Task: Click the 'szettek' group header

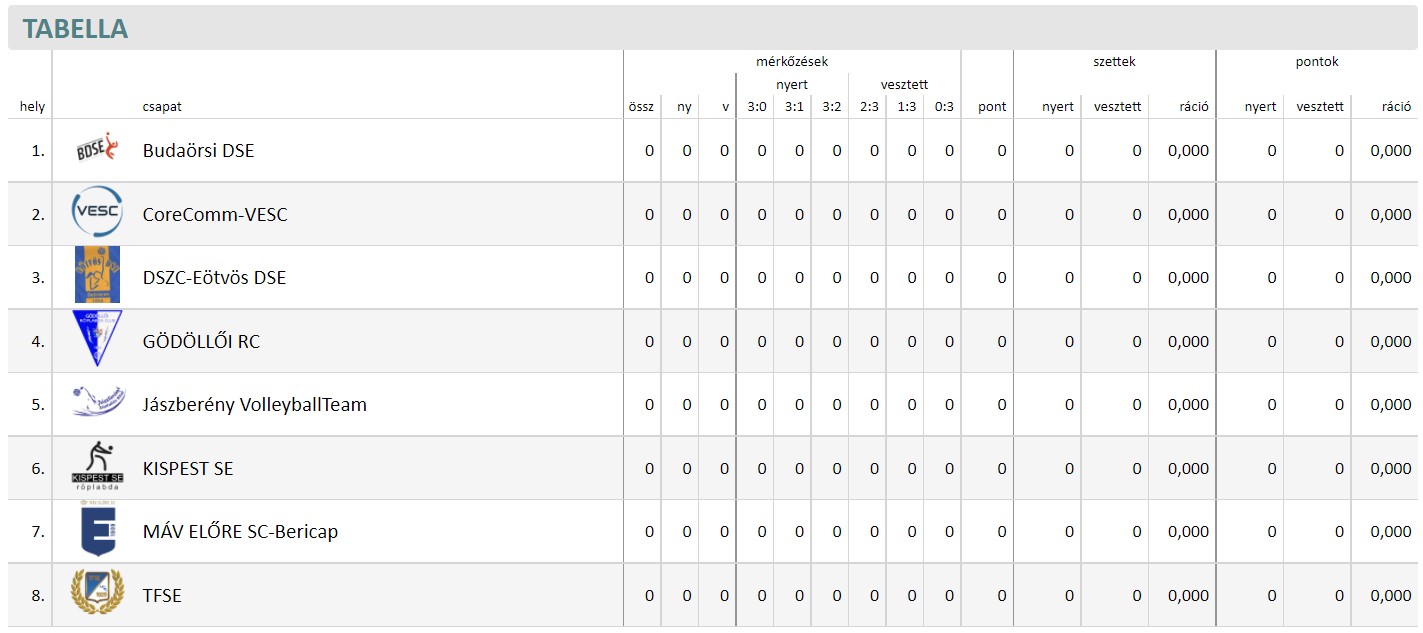Action: click(x=1114, y=62)
